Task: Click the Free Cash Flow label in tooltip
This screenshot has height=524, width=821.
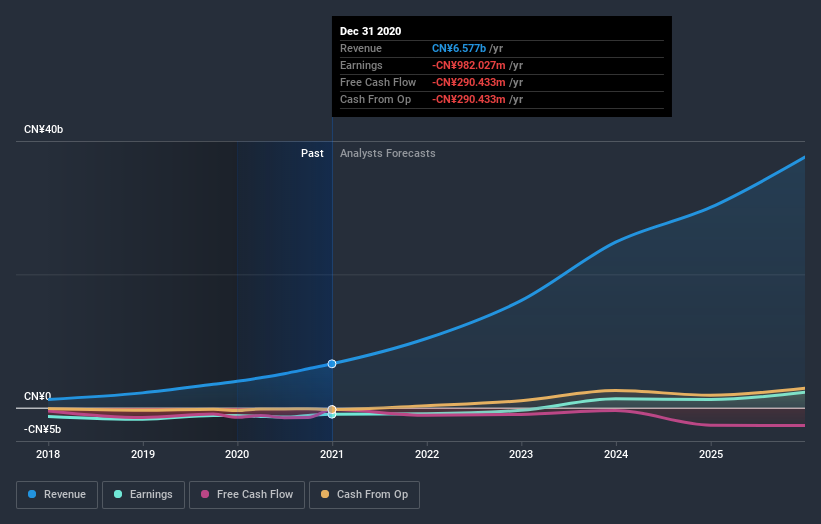Action: (378, 82)
